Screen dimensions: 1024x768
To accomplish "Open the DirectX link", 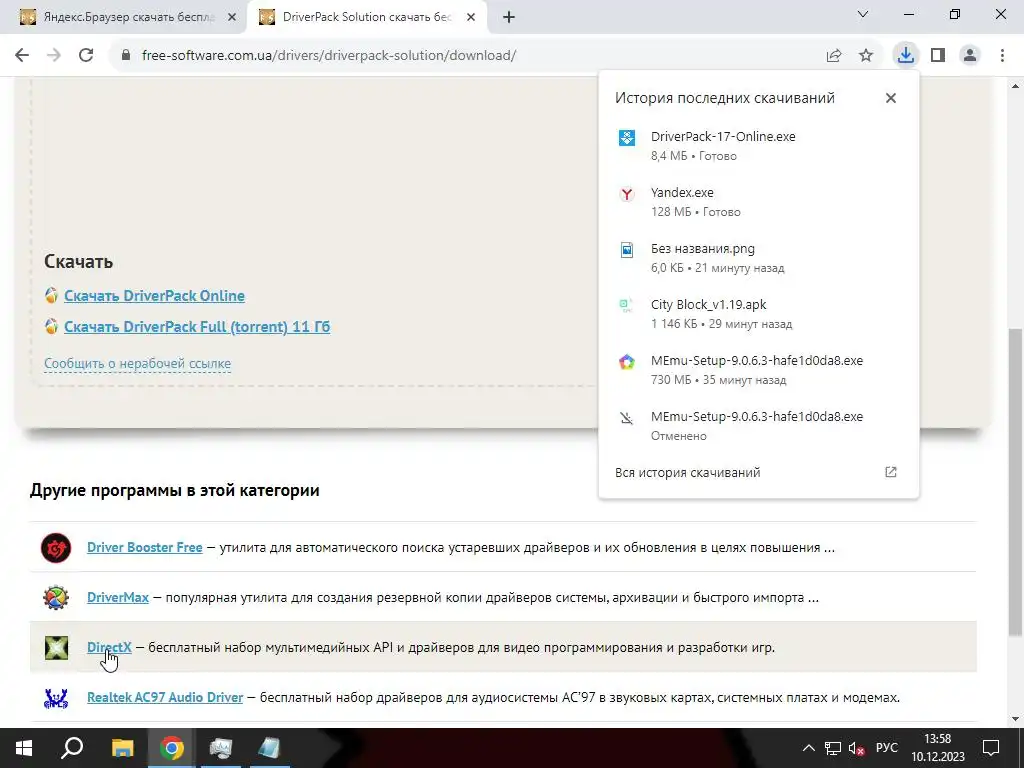I will 109,647.
